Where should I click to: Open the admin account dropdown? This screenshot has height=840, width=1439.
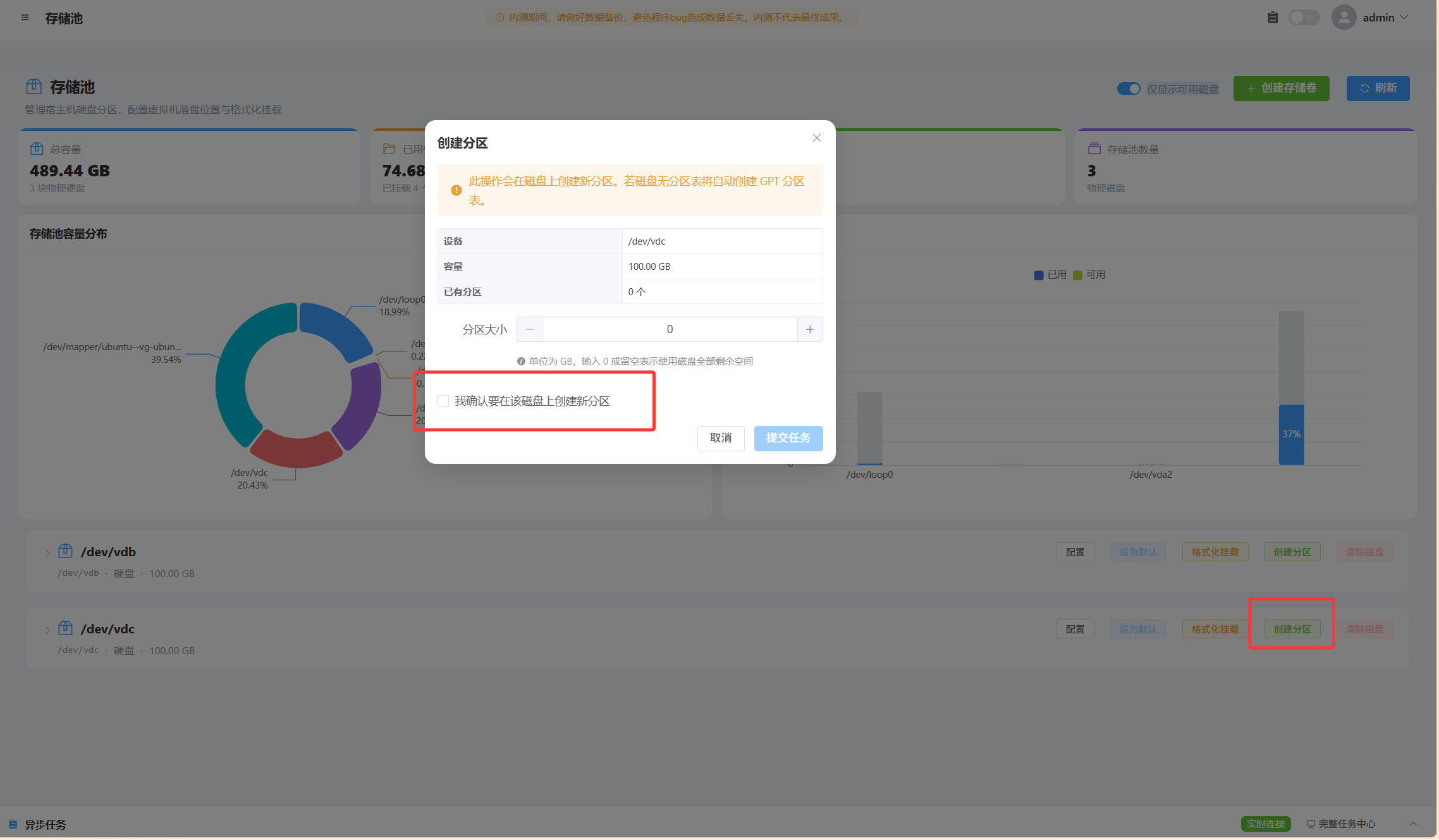[1385, 18]
